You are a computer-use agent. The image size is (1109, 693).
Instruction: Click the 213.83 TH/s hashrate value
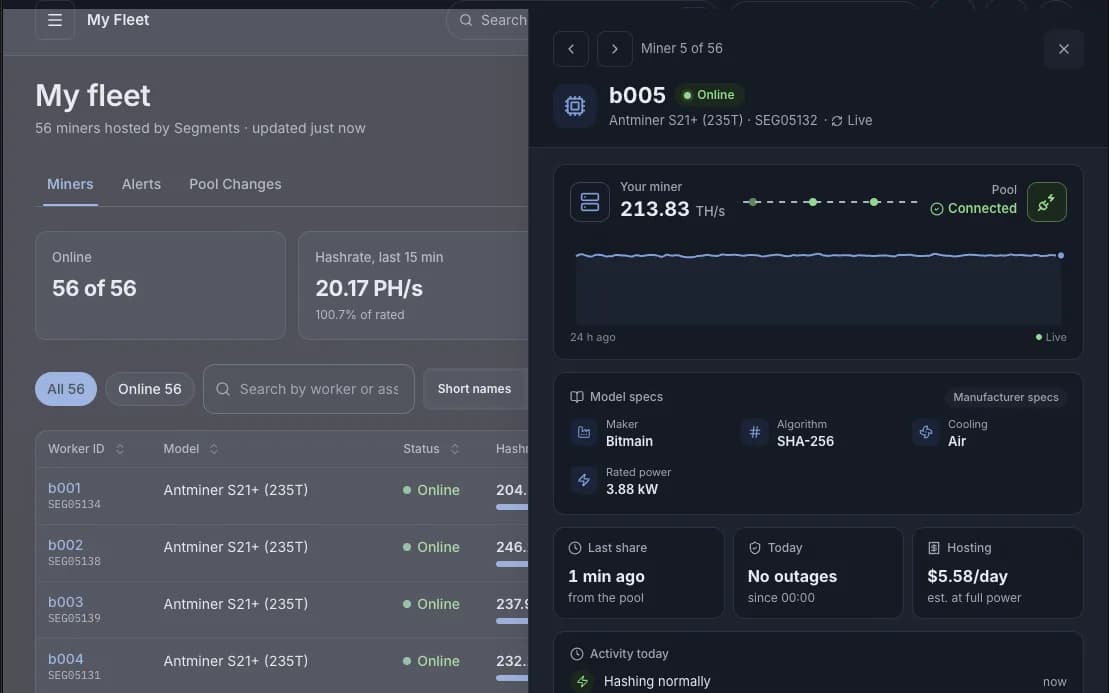pos(673,209)
